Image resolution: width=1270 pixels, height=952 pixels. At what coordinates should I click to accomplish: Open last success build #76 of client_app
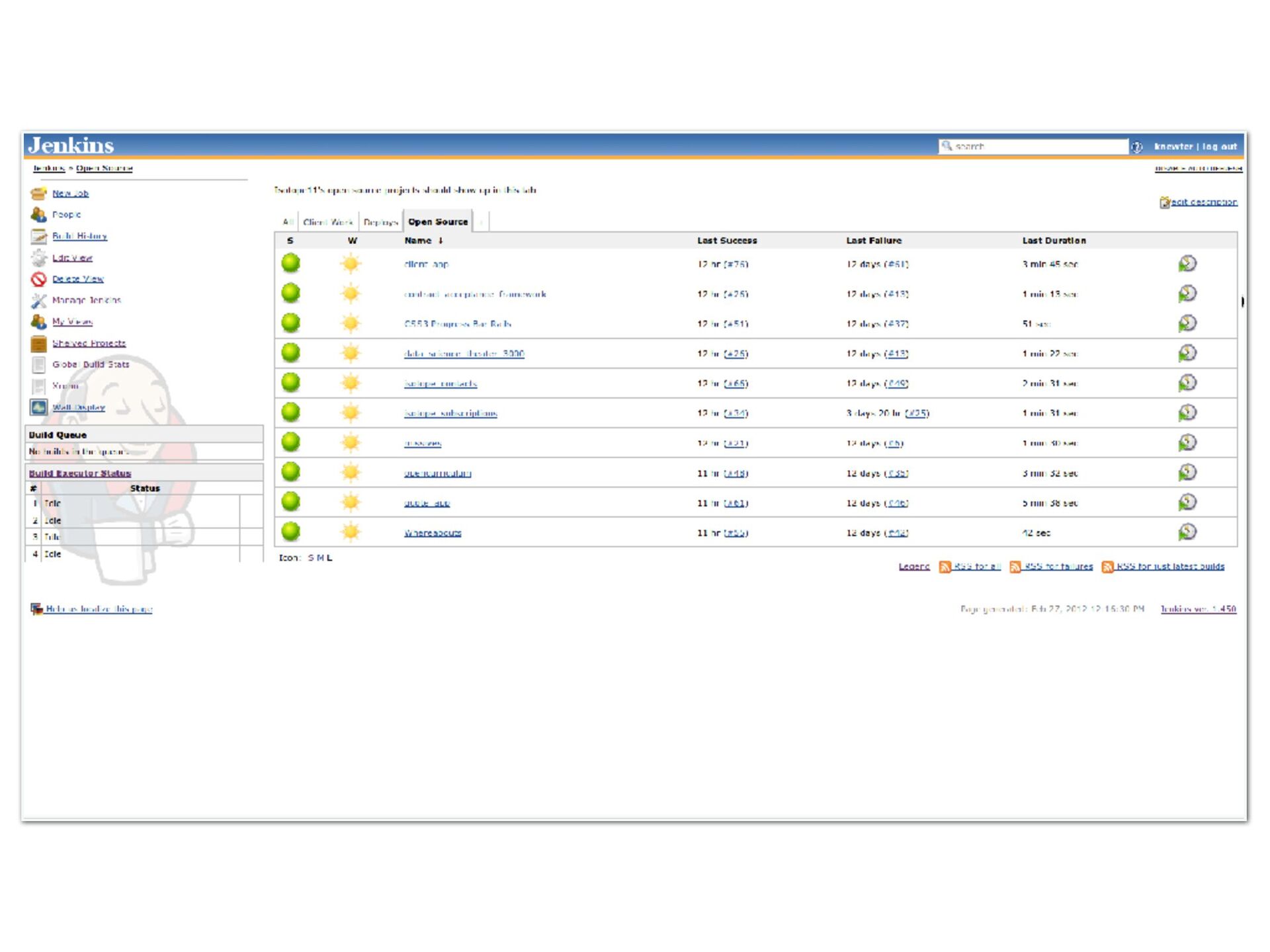(736, 264)
